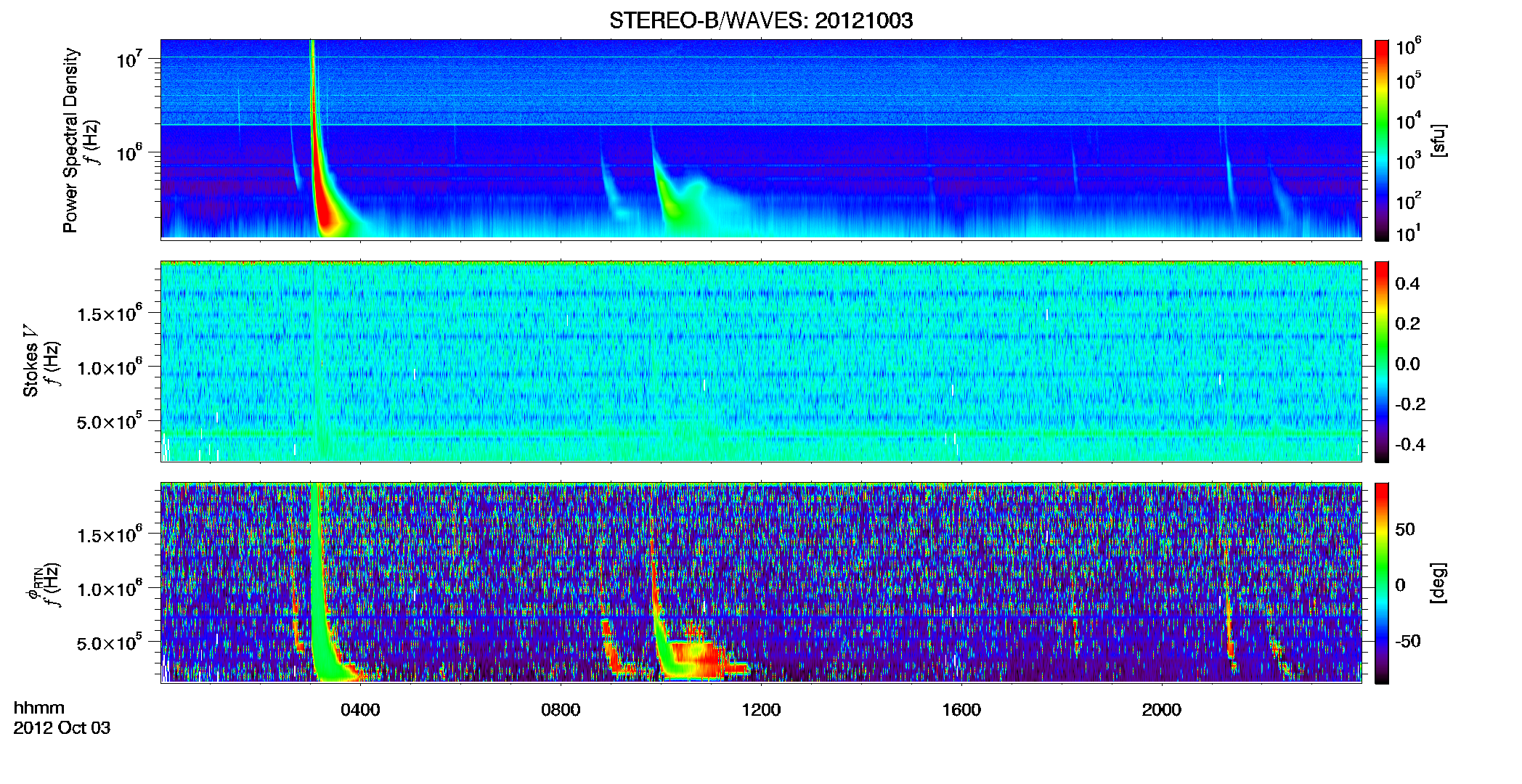This screenshot has width=1522, height=784.
Task: Click the [sfu] colorbar unit label
Action: (x=1439, y=140)
